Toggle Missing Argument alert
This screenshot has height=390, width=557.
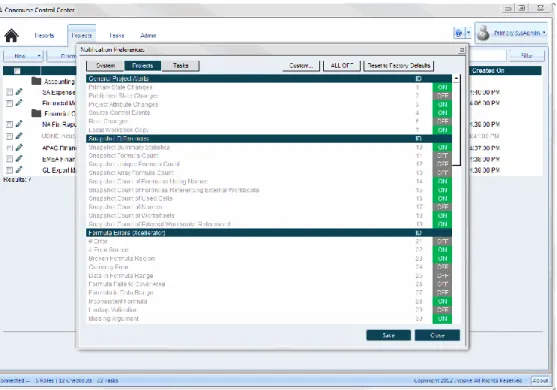[x=442, y=319]
